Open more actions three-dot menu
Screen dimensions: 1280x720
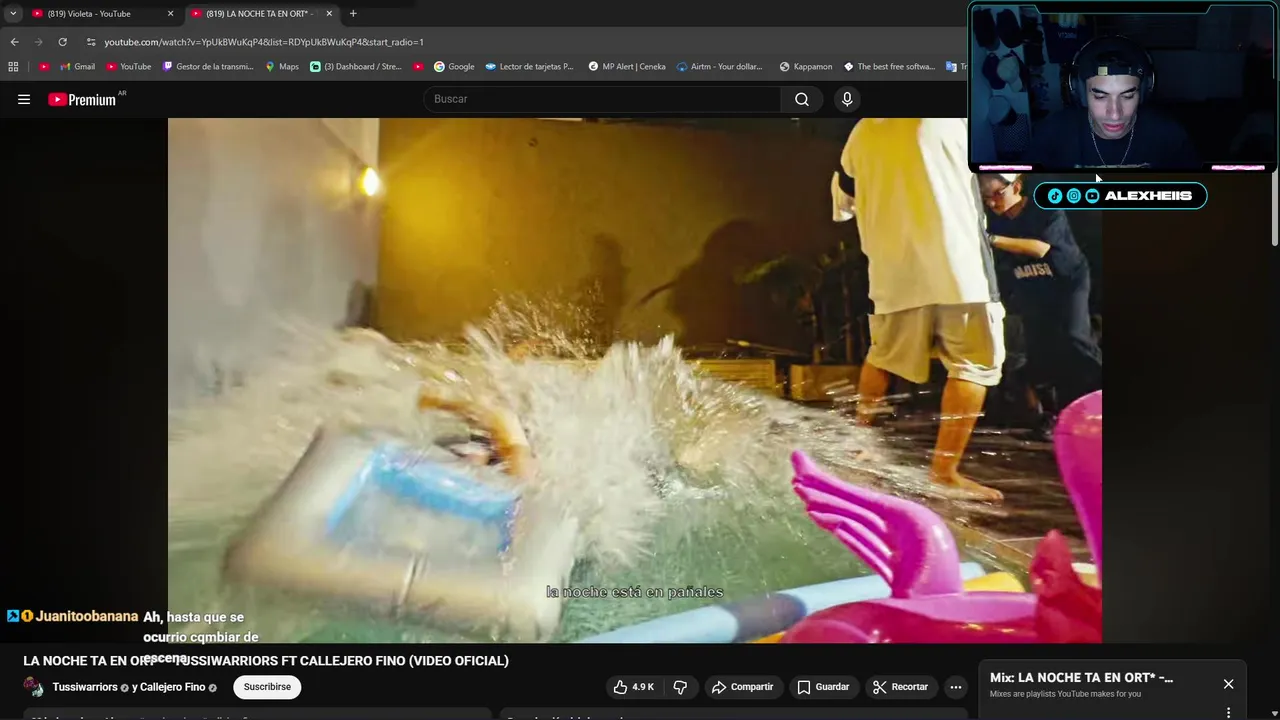click(x=956, y=687)
